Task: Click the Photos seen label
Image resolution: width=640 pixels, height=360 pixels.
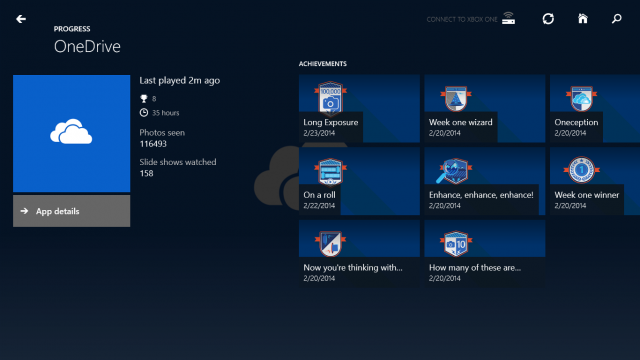Action: pos(162,133)
